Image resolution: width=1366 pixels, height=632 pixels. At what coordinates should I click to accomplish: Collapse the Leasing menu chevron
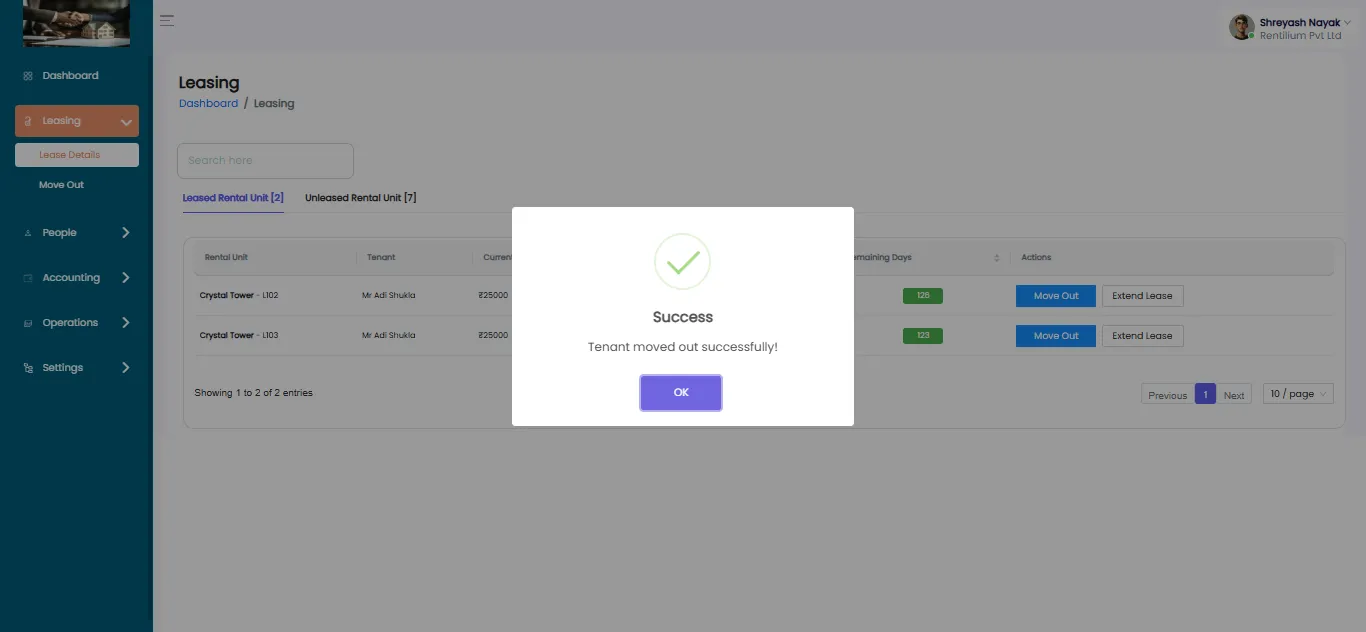[x=126, y=122]
